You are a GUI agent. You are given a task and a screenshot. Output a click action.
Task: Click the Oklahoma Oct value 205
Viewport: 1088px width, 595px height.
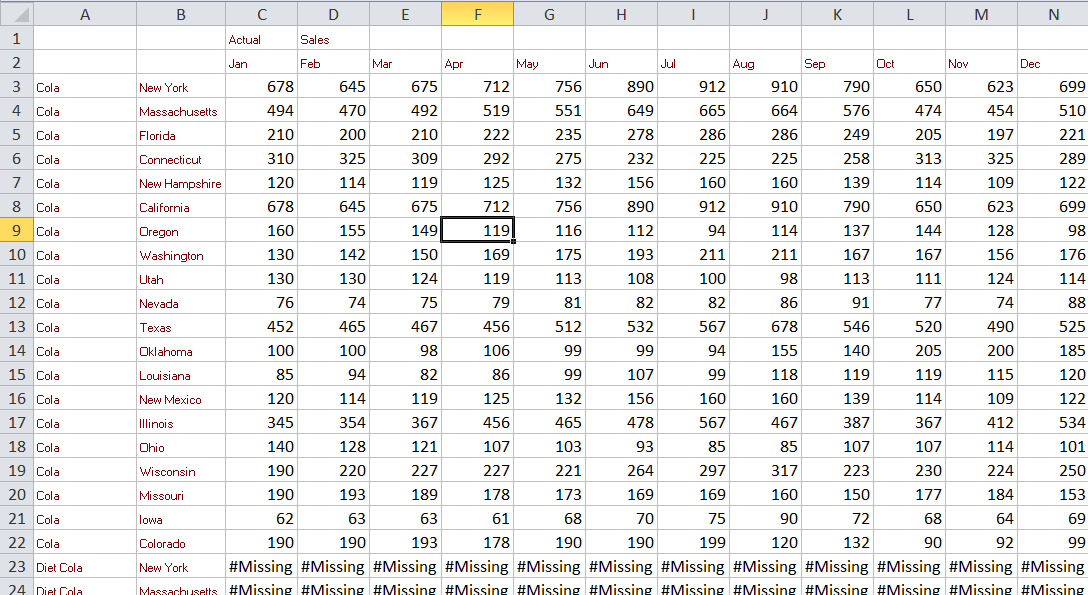click(x=910, y=351)
